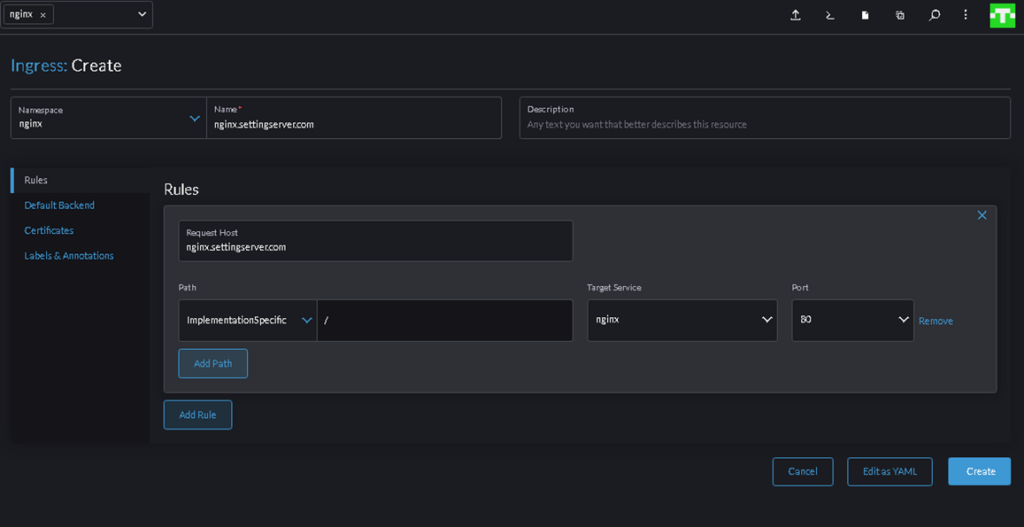Remove the nginx namespace filter tag
The image size is (1024, 527).
pyautogui.click(x=42, y=15)
